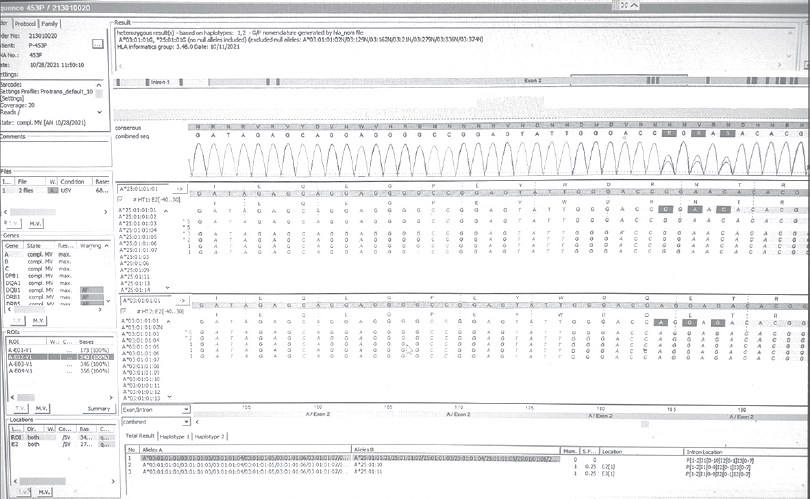Switch to the Protocol tab
The image size is (810, 499).
coord(27,22)
